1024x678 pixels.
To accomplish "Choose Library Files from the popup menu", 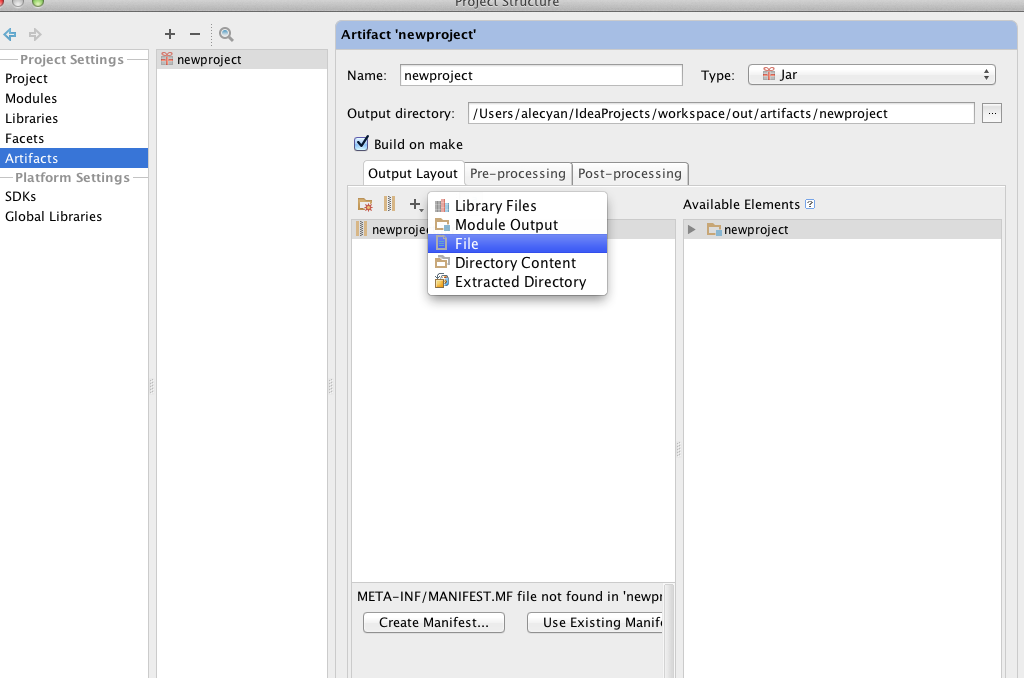I will pyautogui.click(x=517, y=206).
